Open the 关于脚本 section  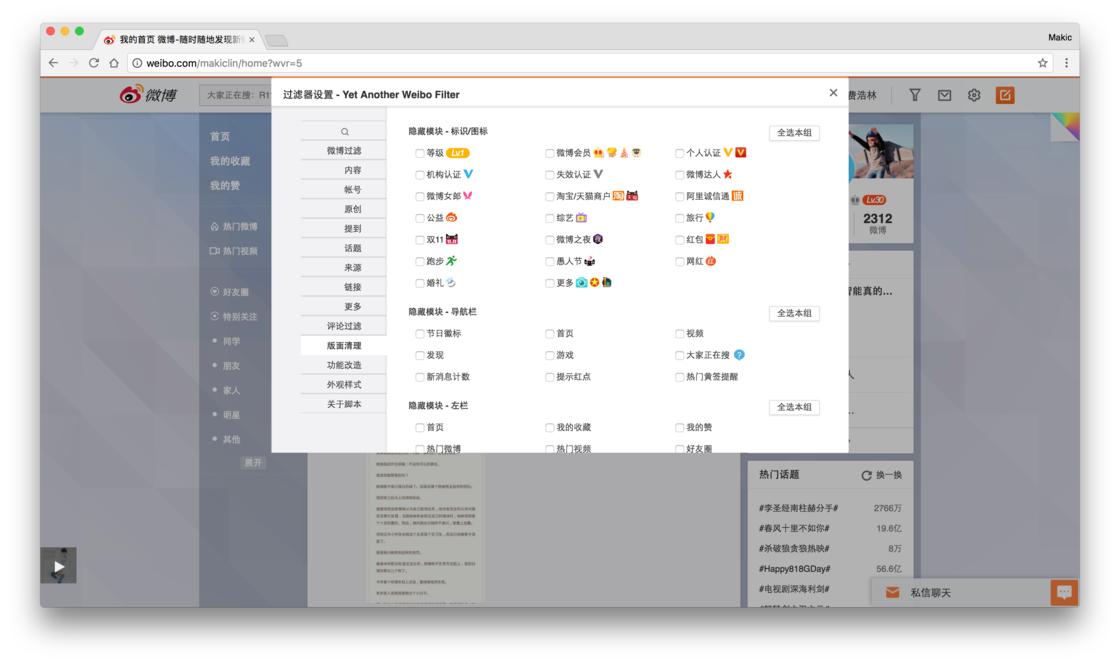click(344, 404)
